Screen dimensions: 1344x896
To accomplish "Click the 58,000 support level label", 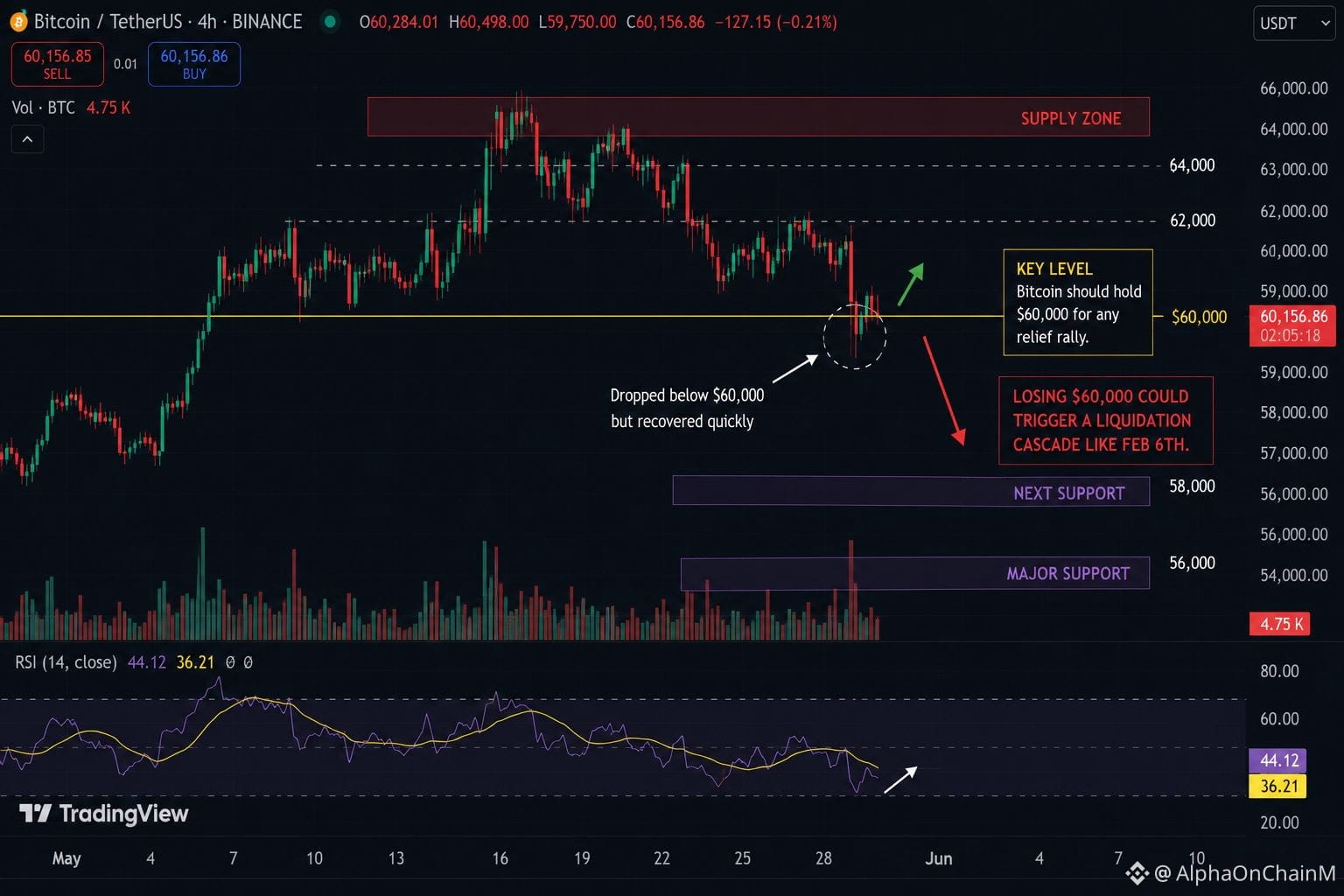I will coord(1193,486).
